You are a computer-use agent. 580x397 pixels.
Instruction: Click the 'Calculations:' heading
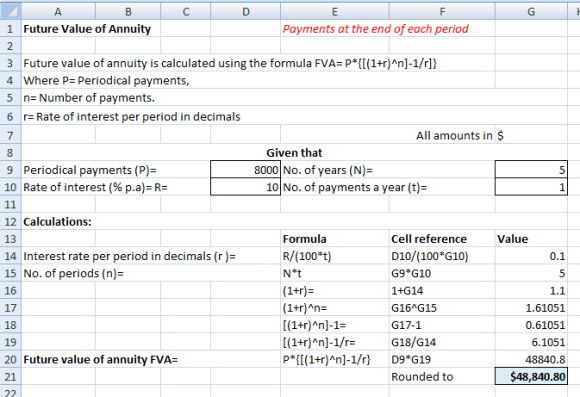click(57, 222)
